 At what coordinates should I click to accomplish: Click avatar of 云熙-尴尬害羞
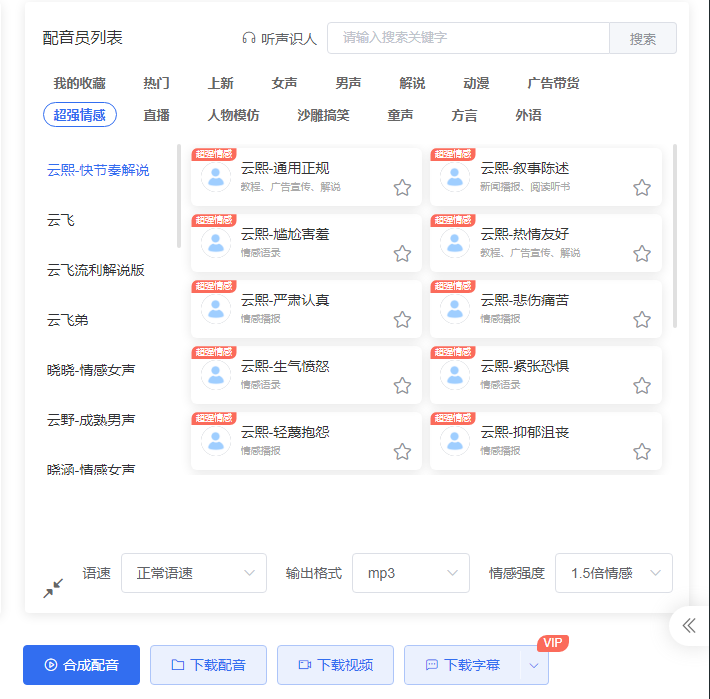(216, 243)
